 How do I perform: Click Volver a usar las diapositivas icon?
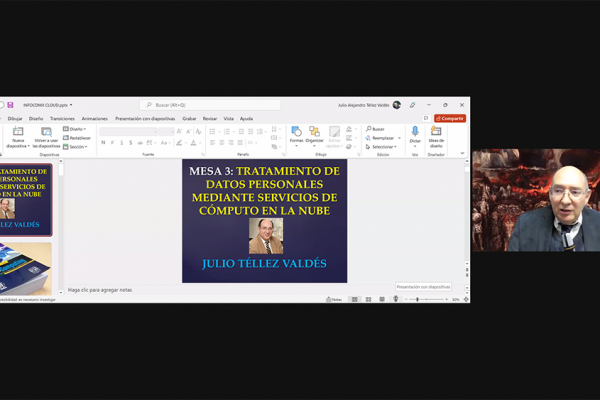click(46, 132)
